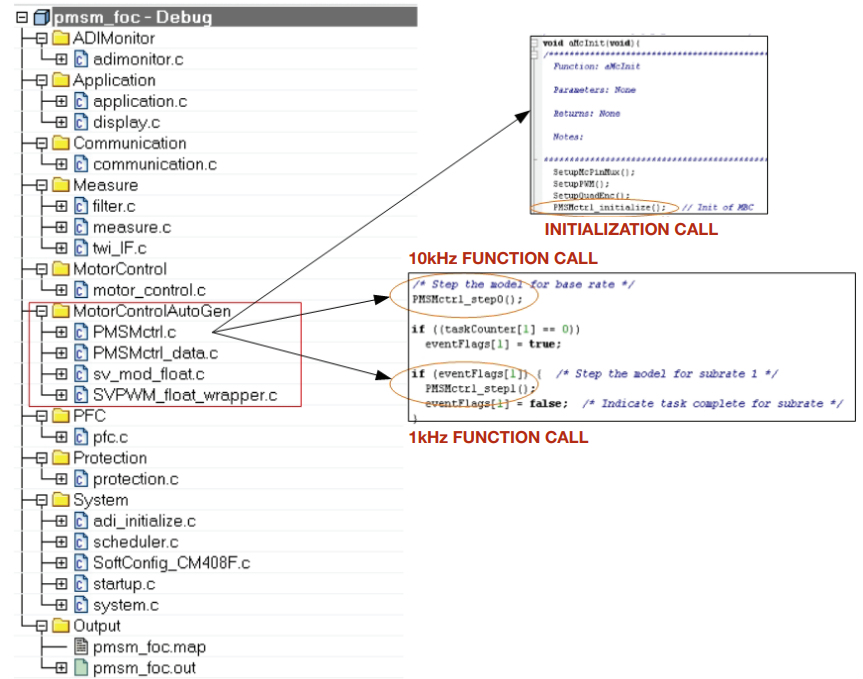Click the MotorControlAutoGen folder icon
The height and width of the screenshot is (679, 863).
point(61,311)
